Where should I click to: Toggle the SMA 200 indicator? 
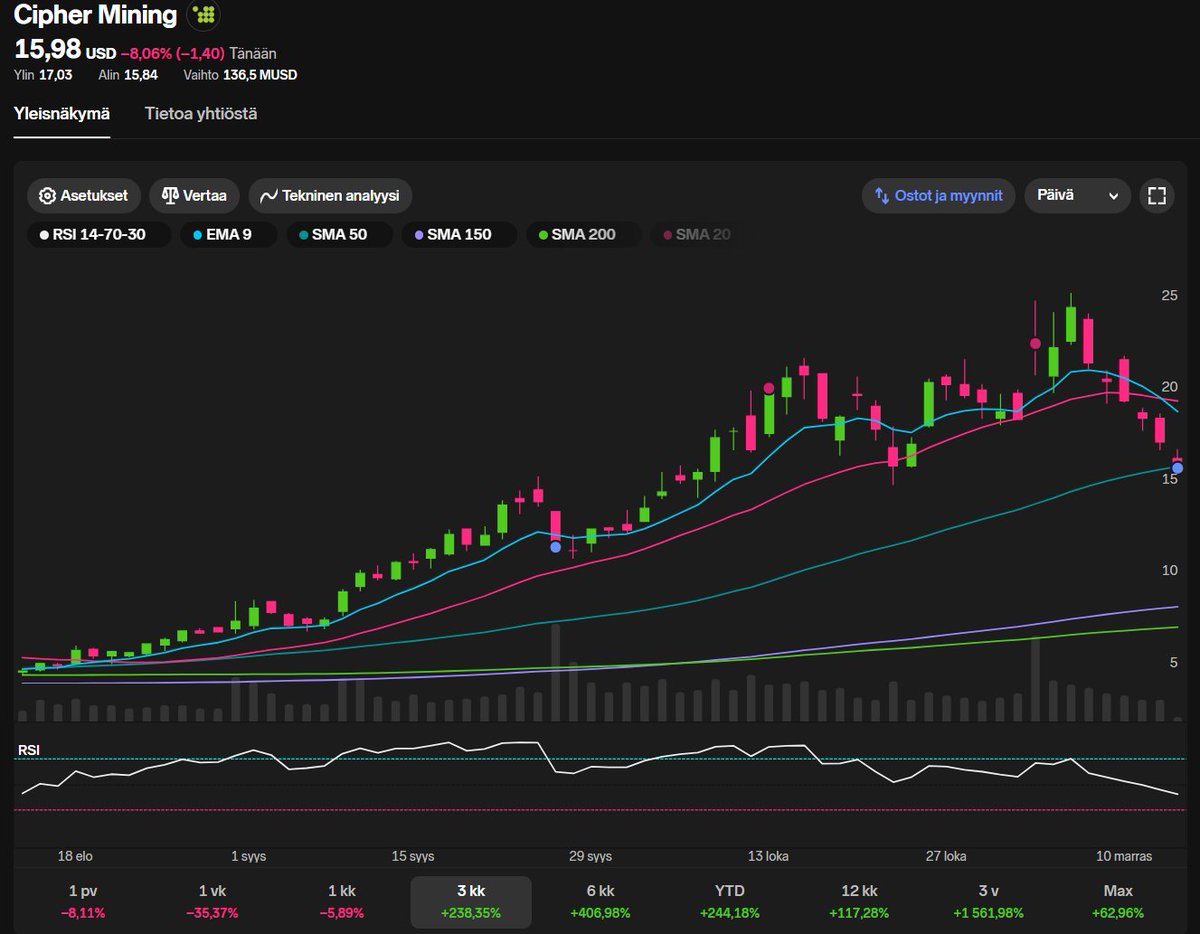coord(584,235)
